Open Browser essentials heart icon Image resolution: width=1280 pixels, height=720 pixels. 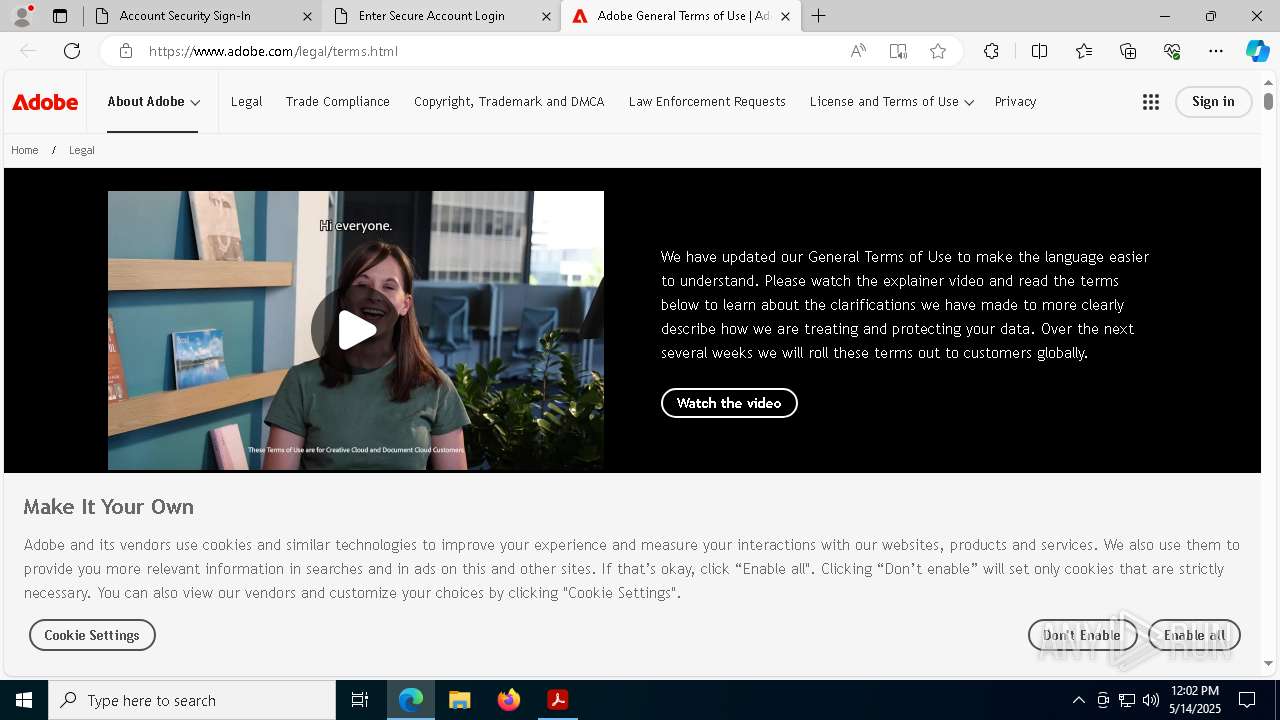[1172, 51]
